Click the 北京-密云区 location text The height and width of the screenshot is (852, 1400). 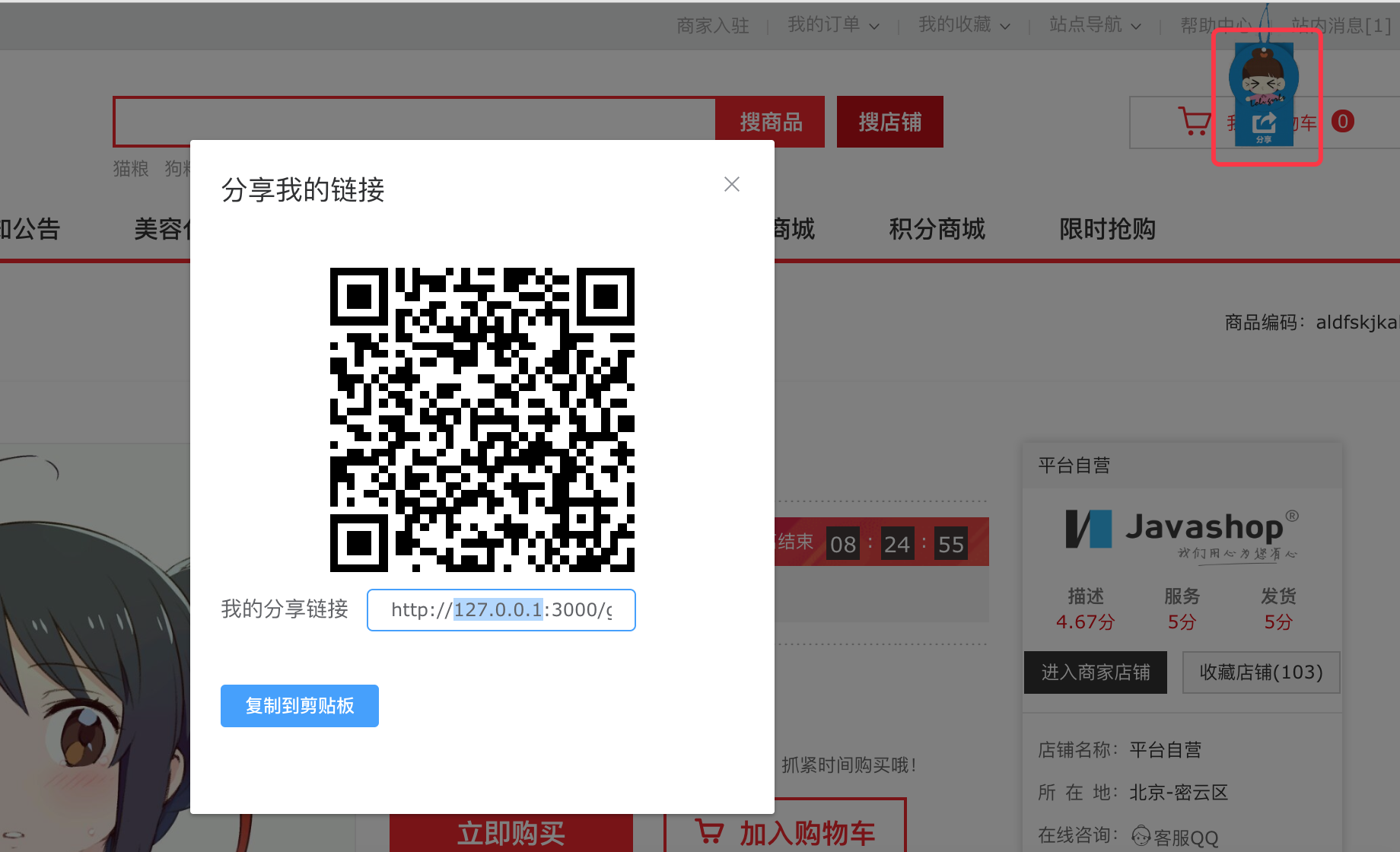click(1179, 793)
